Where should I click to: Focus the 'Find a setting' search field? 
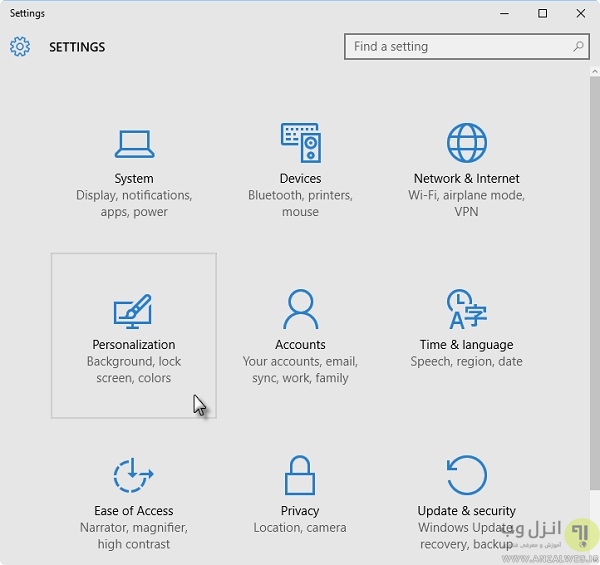click(x=458, y=46)
